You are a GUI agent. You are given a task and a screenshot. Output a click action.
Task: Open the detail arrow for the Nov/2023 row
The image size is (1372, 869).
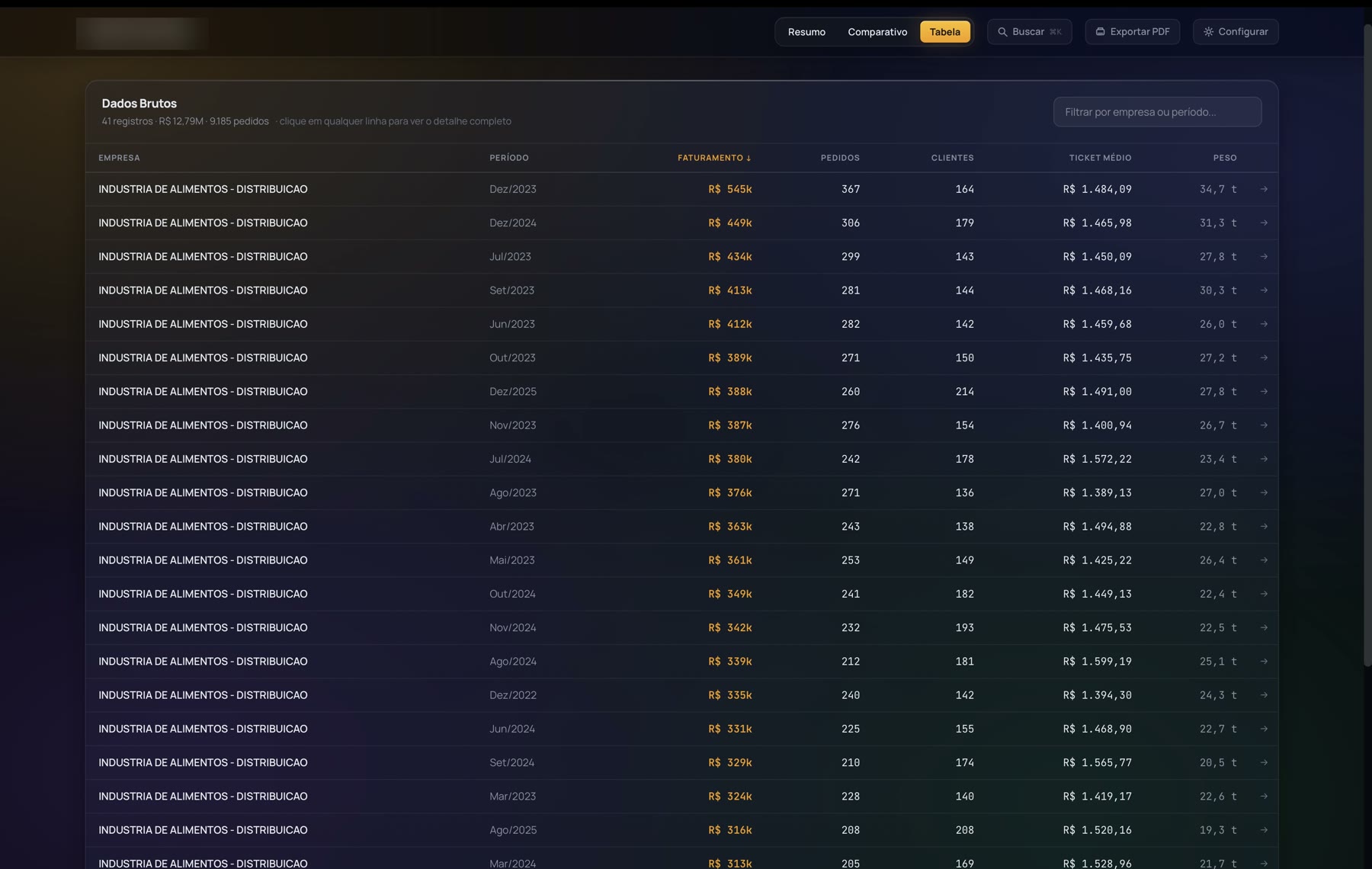1264,425
